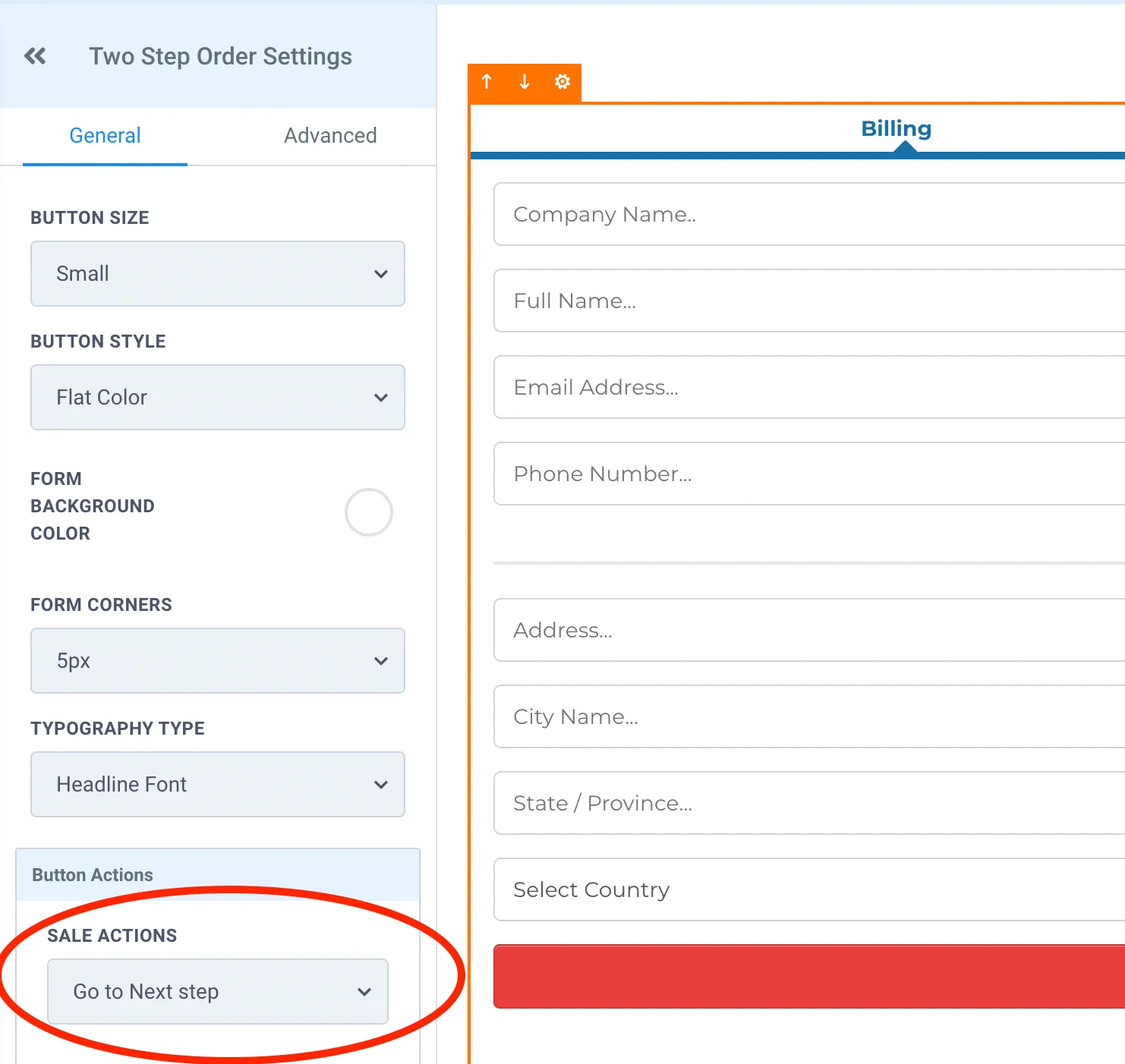Open element settings gear icon
The image size is (1125, 1064).
click(562, 81)
